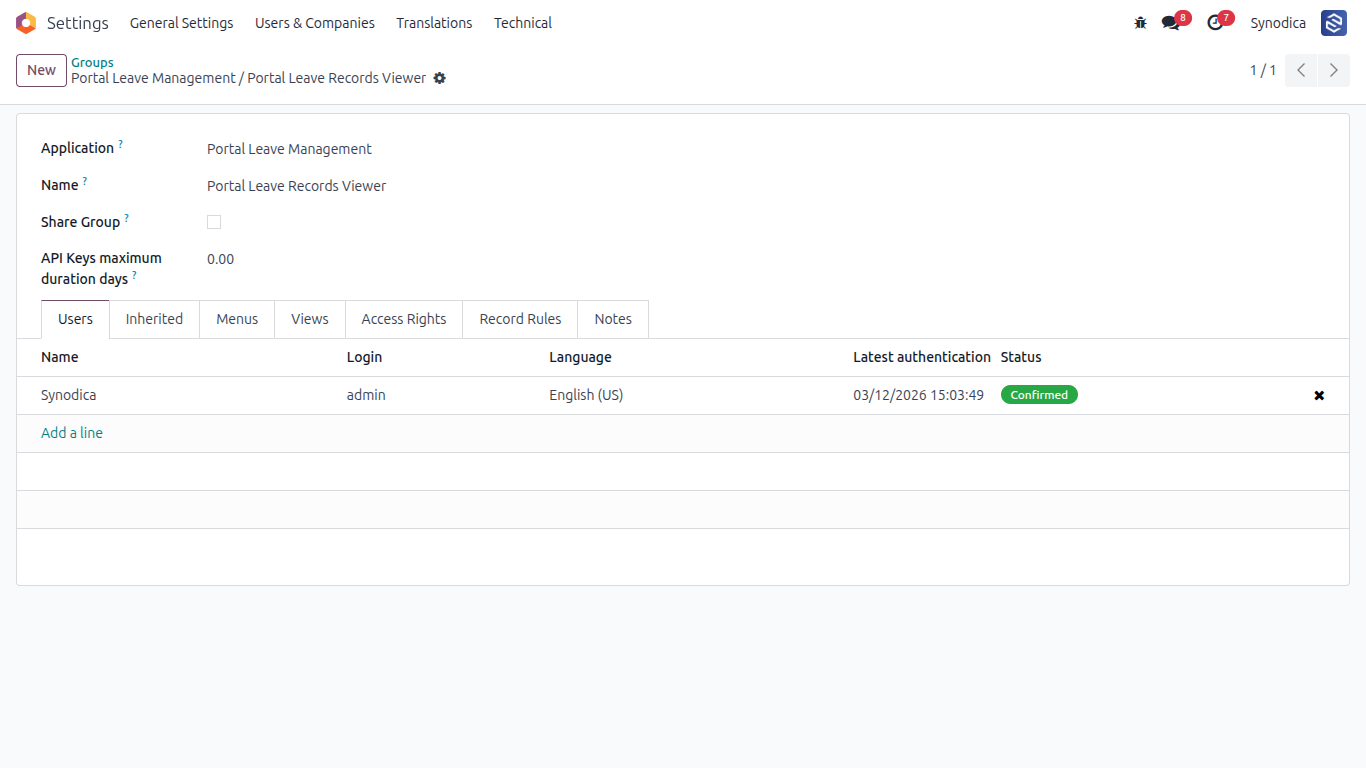Open the Odoo home app icon
This screenshot has width=1366, height=768.
coord(26,23)
